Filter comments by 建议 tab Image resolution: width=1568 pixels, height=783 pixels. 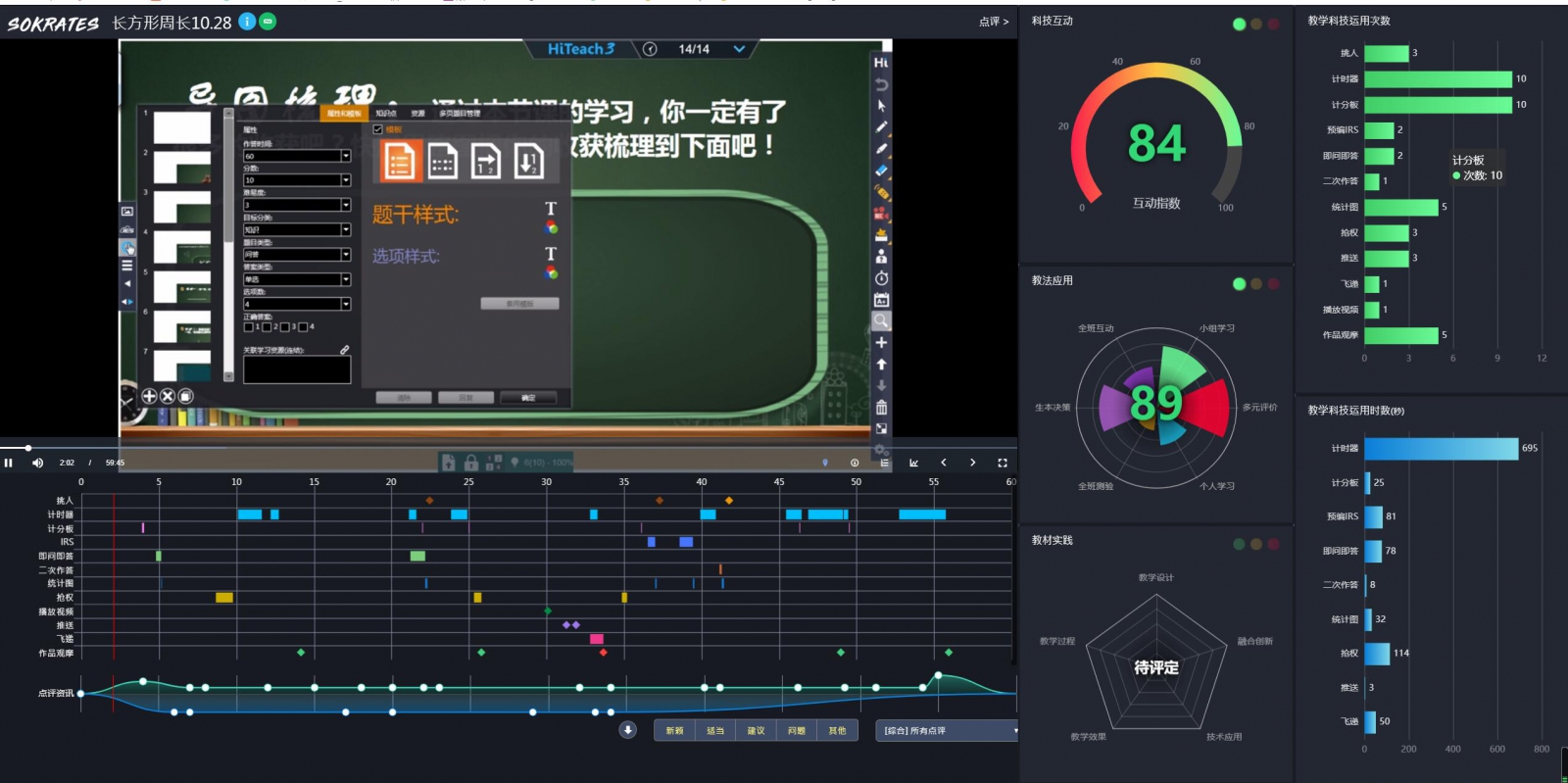click(x=756, y=730)
